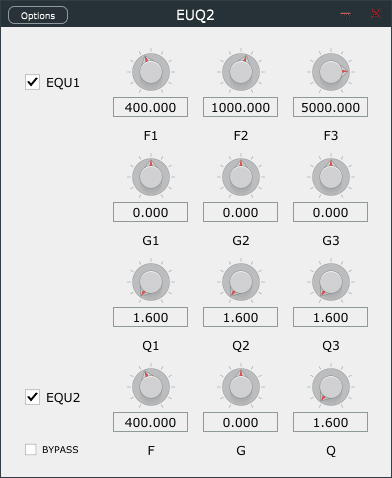Click the Q2 knob

click(x=241, y=282)
